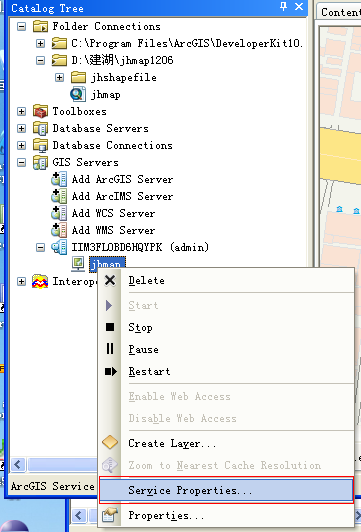Click the Properties sheet icon in context menu
Image resolution: width=361 pixels, height=532 pixels.
110,515
